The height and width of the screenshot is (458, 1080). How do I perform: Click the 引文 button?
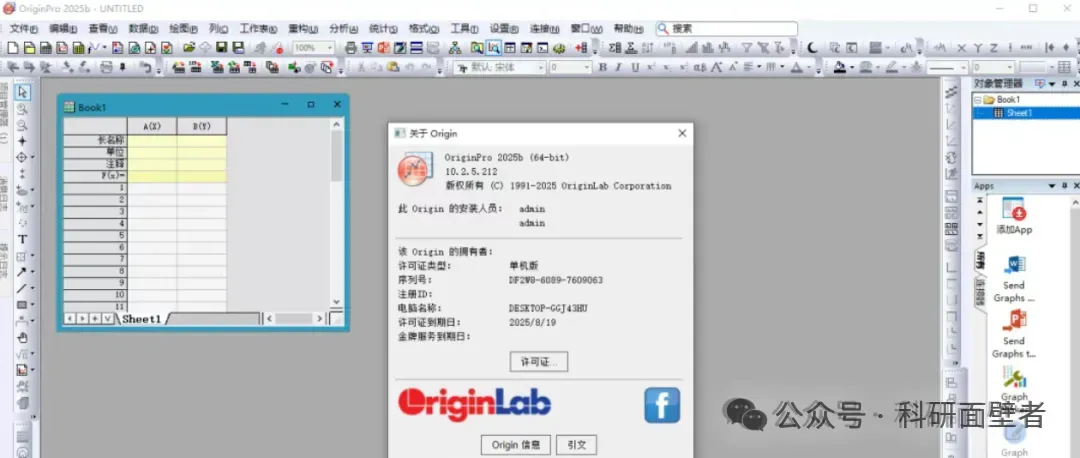pyautogui.click(x=577, y=444)
